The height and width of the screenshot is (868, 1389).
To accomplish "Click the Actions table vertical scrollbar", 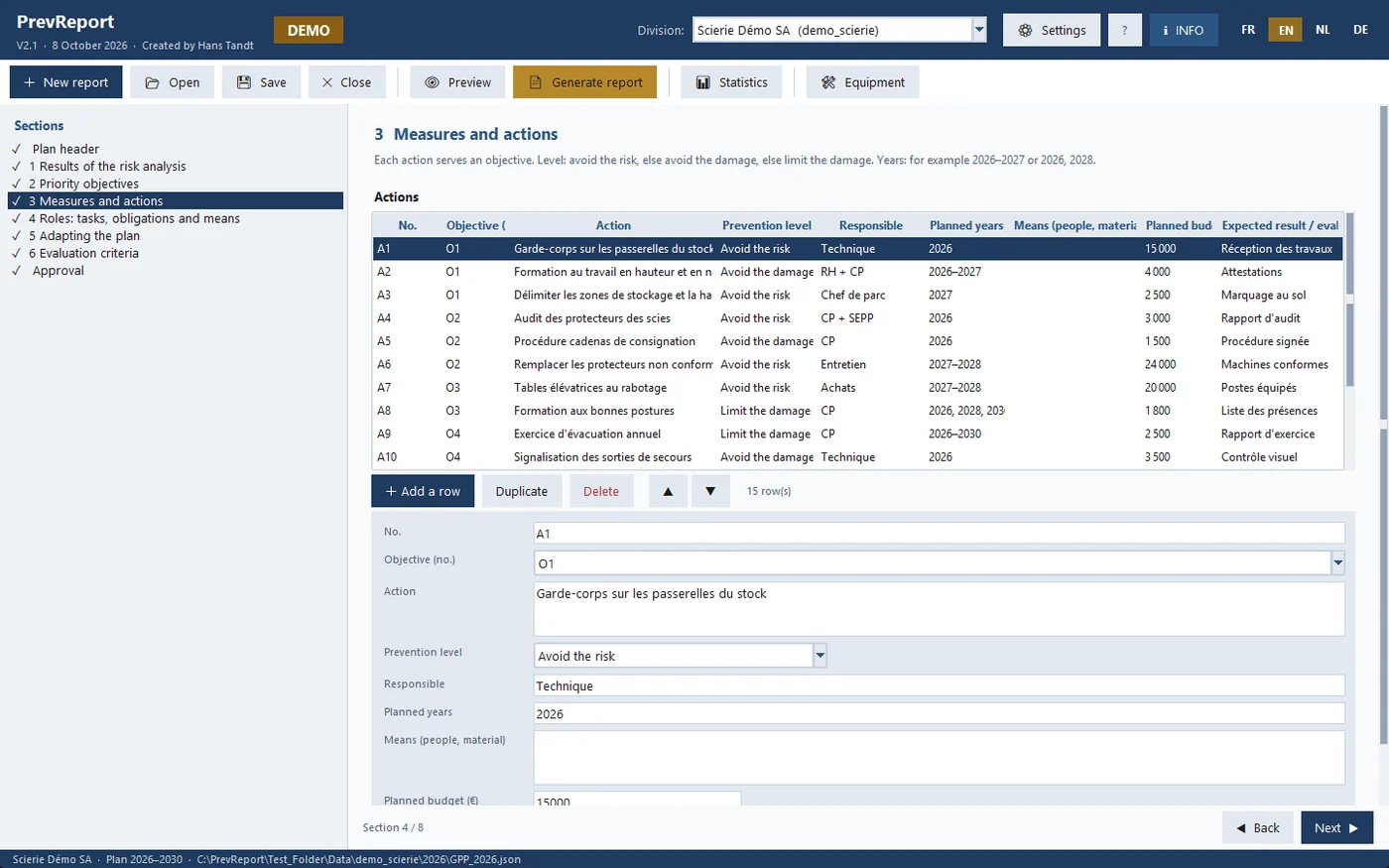I will [x=1349, y=340].
